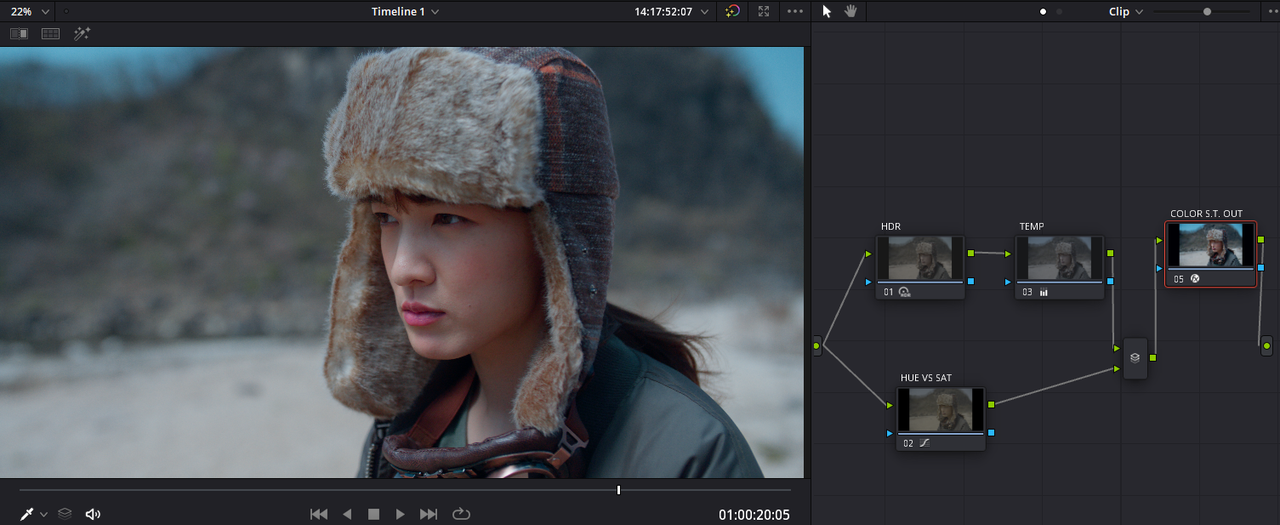
Task: Toggle split screen viewer mode
Action: click(50, 33)
